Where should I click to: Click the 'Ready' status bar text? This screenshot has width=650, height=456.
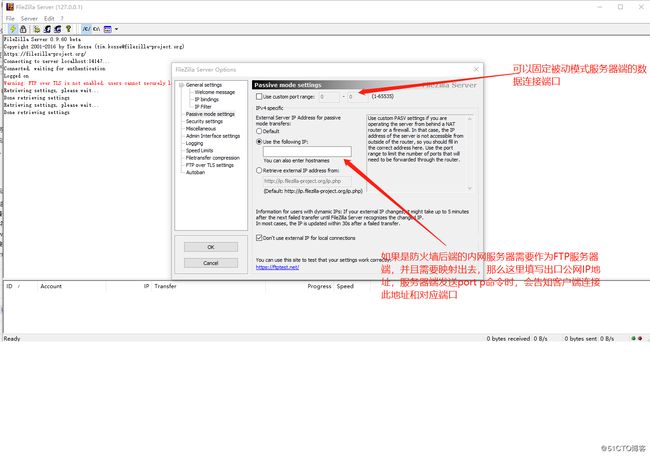pos(12,339)
